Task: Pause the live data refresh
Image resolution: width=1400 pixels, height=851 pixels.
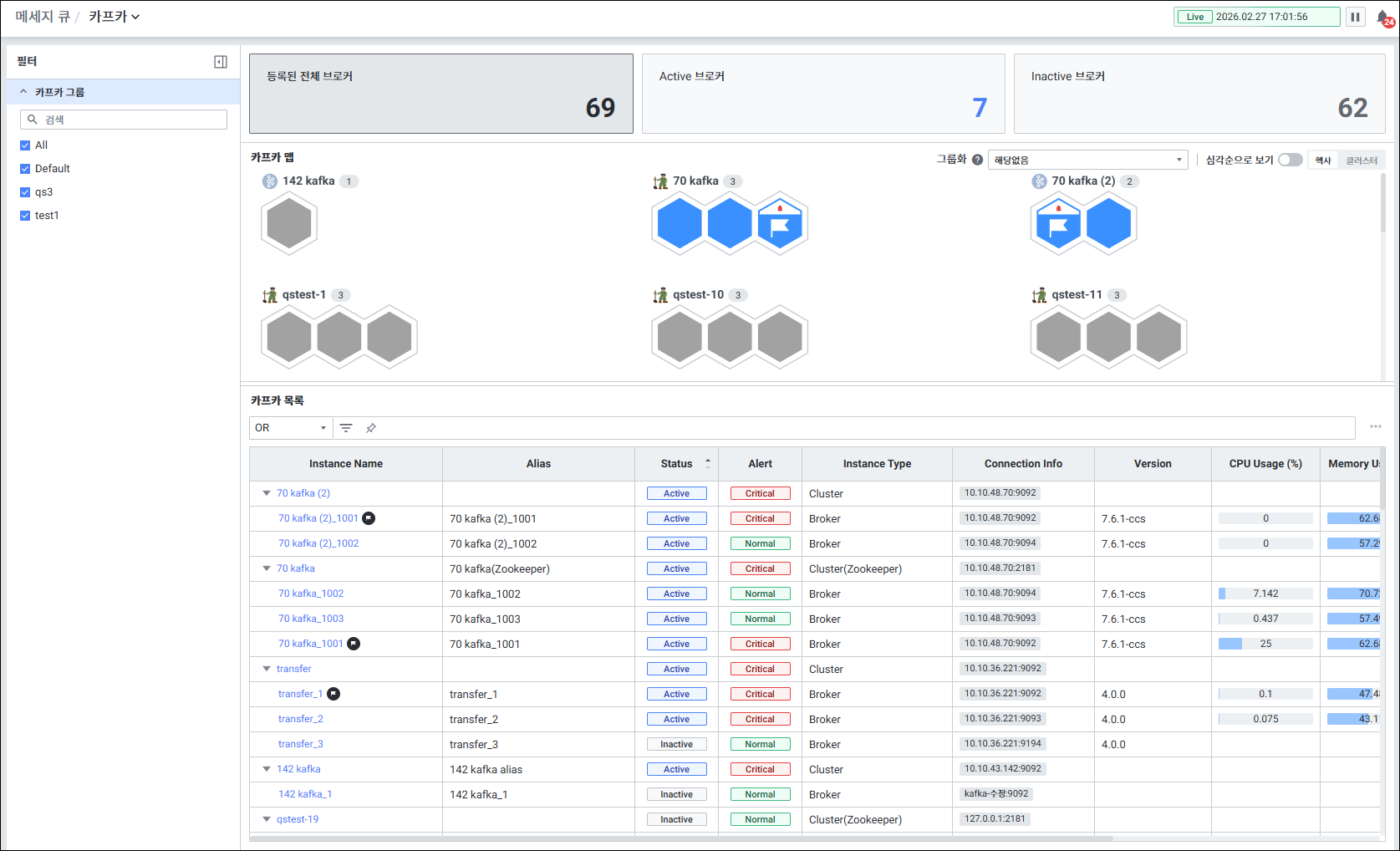Action: click(x=1355, y=17)
